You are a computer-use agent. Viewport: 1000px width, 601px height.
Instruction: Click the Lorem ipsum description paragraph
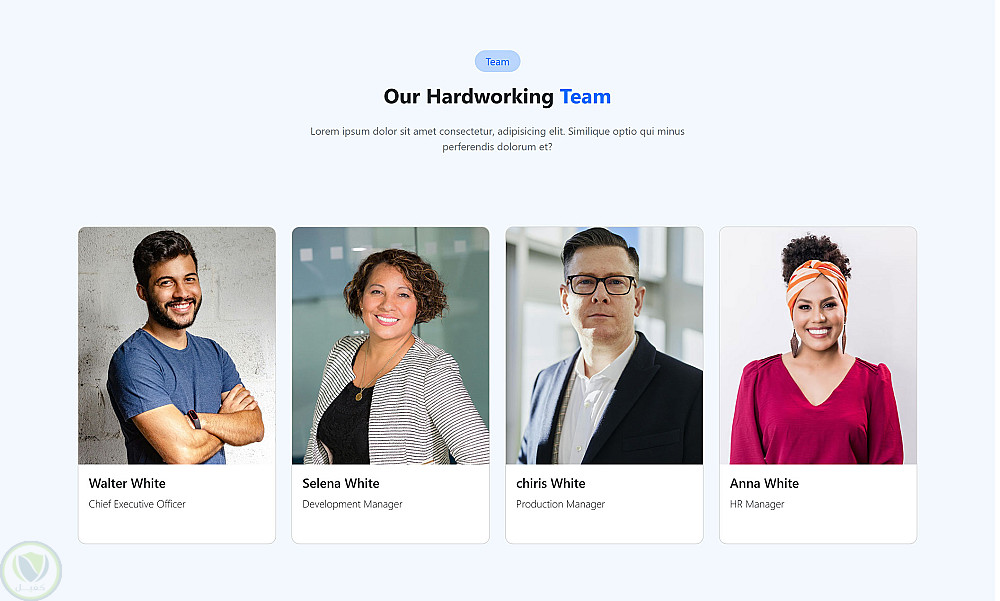coord(497,138)
